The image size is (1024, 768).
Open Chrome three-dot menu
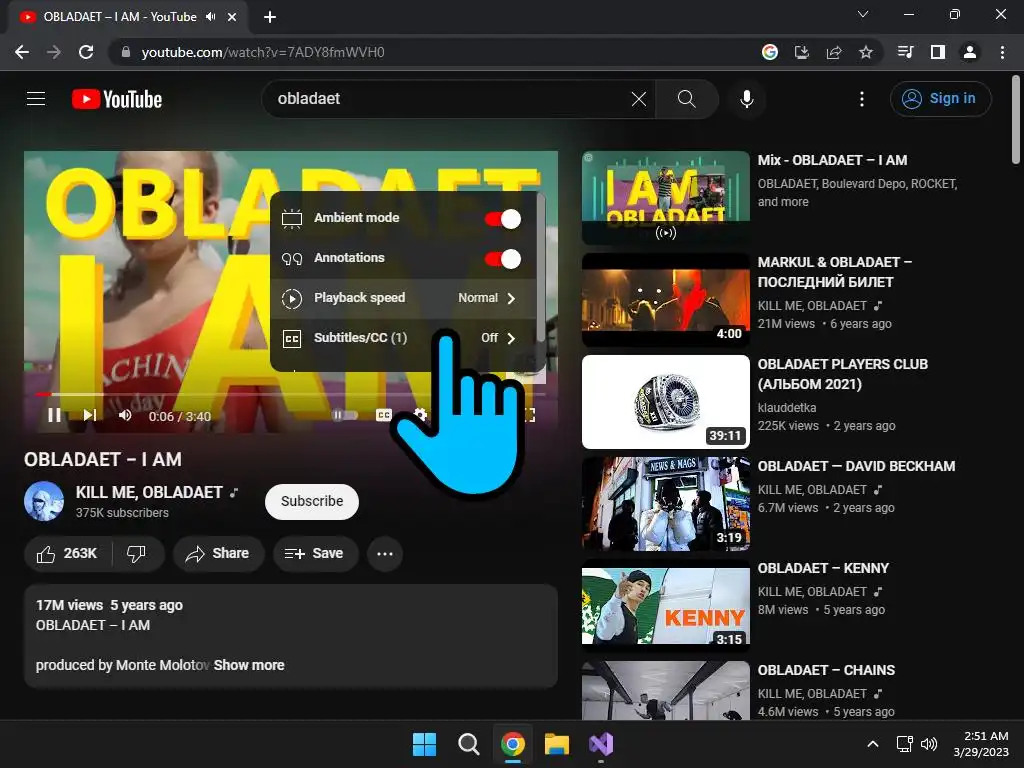pos(1002,52)
